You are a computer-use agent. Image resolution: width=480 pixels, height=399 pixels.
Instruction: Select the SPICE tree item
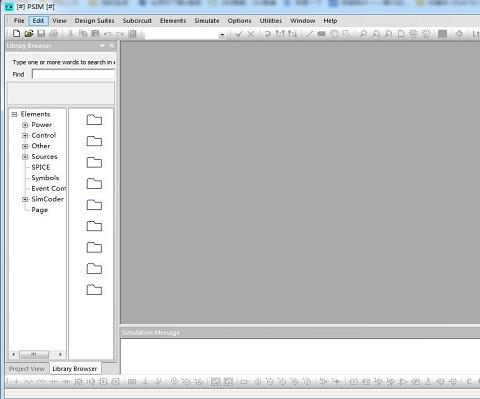pos(41,167)
